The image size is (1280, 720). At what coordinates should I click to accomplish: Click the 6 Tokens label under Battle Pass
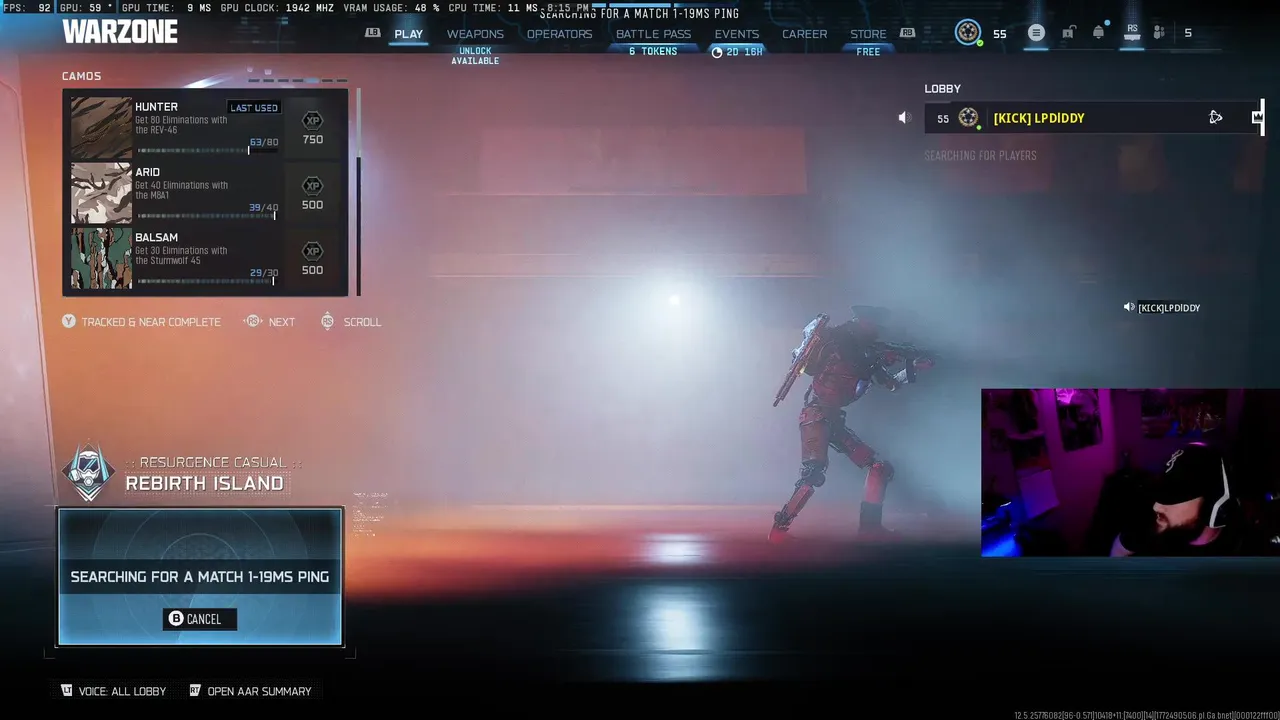(653, 52)
